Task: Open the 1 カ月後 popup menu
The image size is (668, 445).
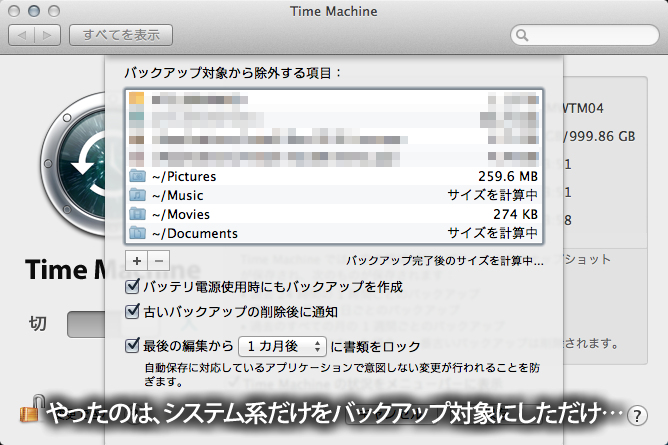Action: 282,346
